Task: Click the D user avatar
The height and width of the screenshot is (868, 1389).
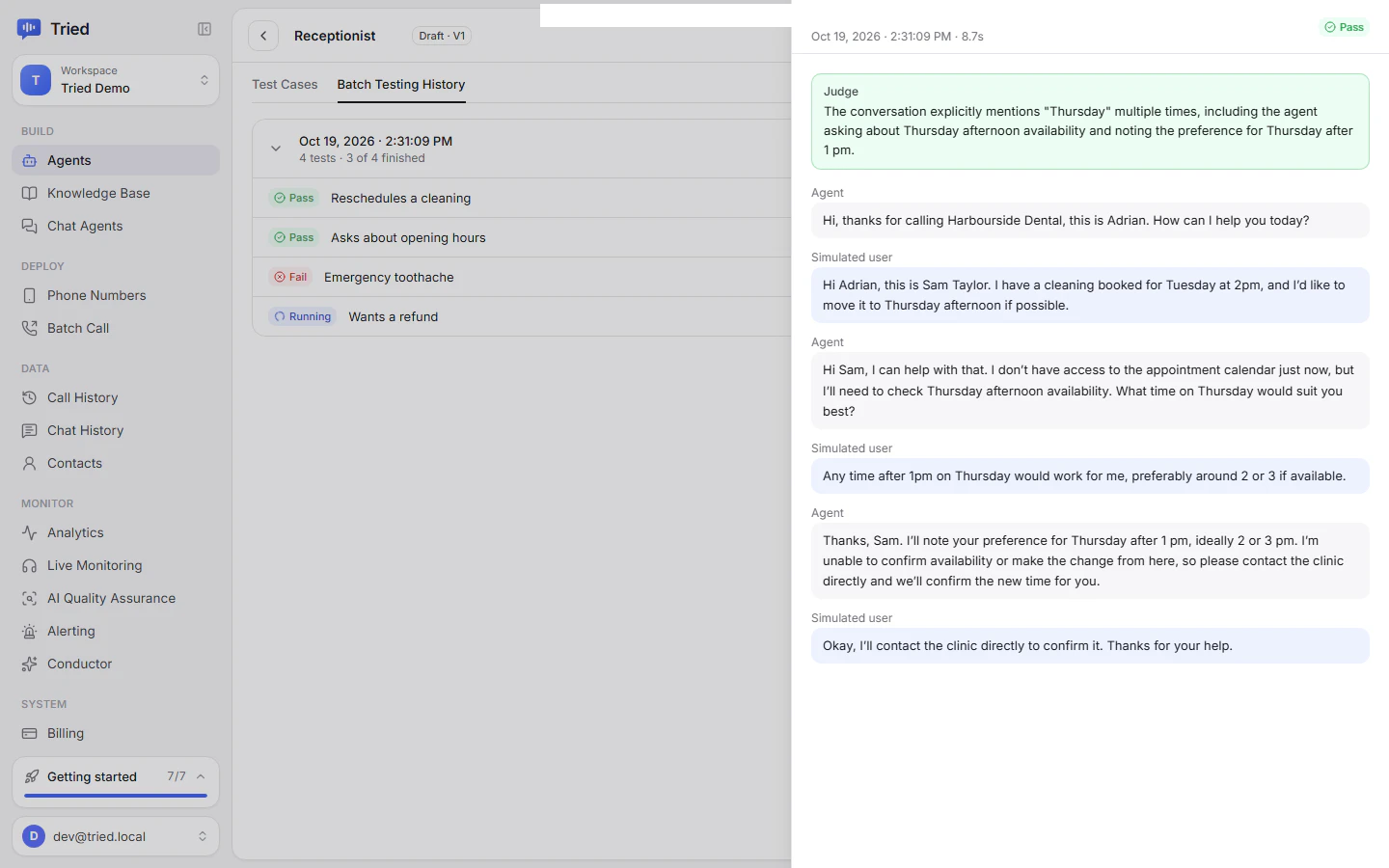Action: click(34, 836)
